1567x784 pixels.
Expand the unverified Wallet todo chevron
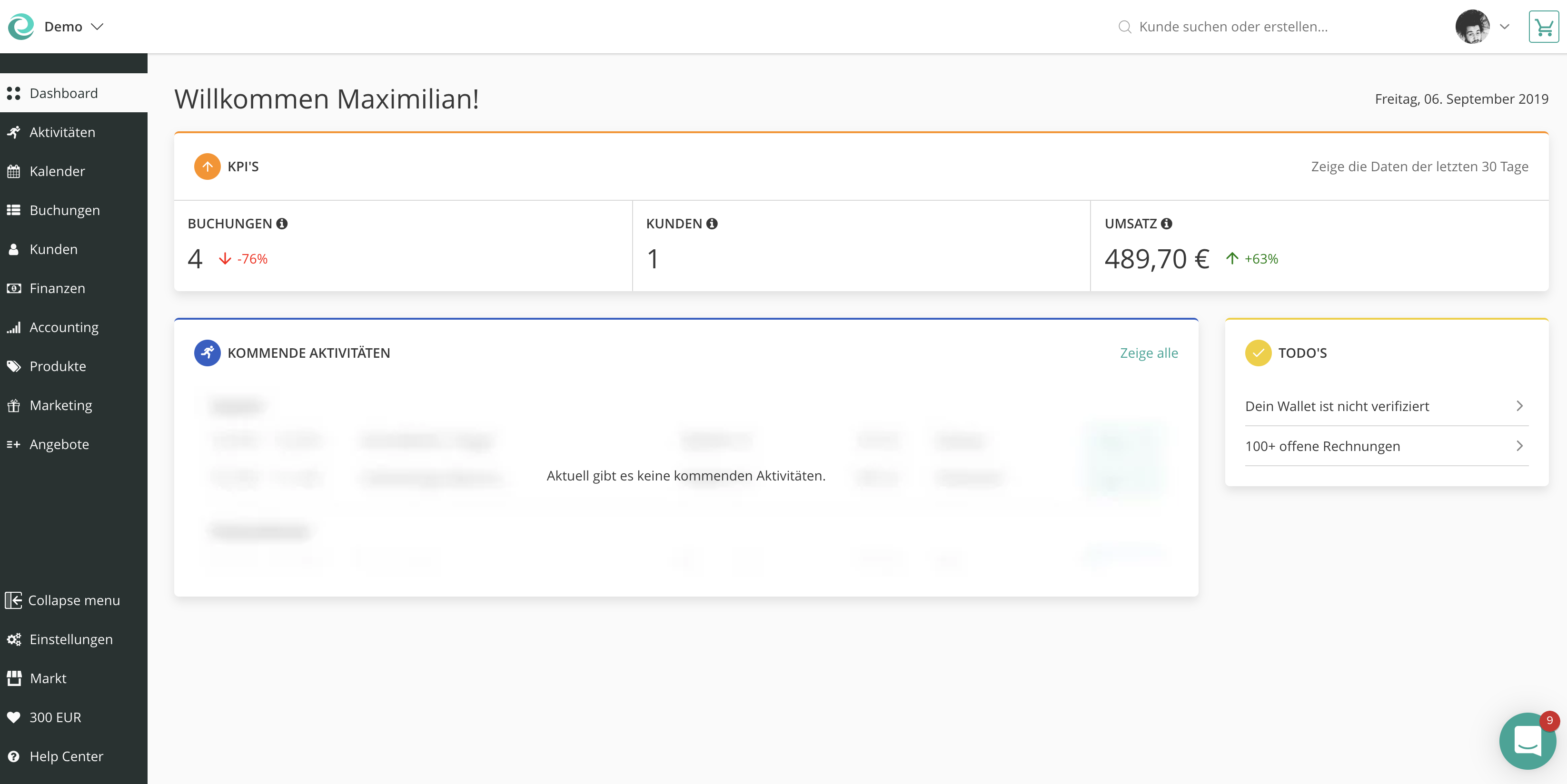click(x=1519, y=406)
